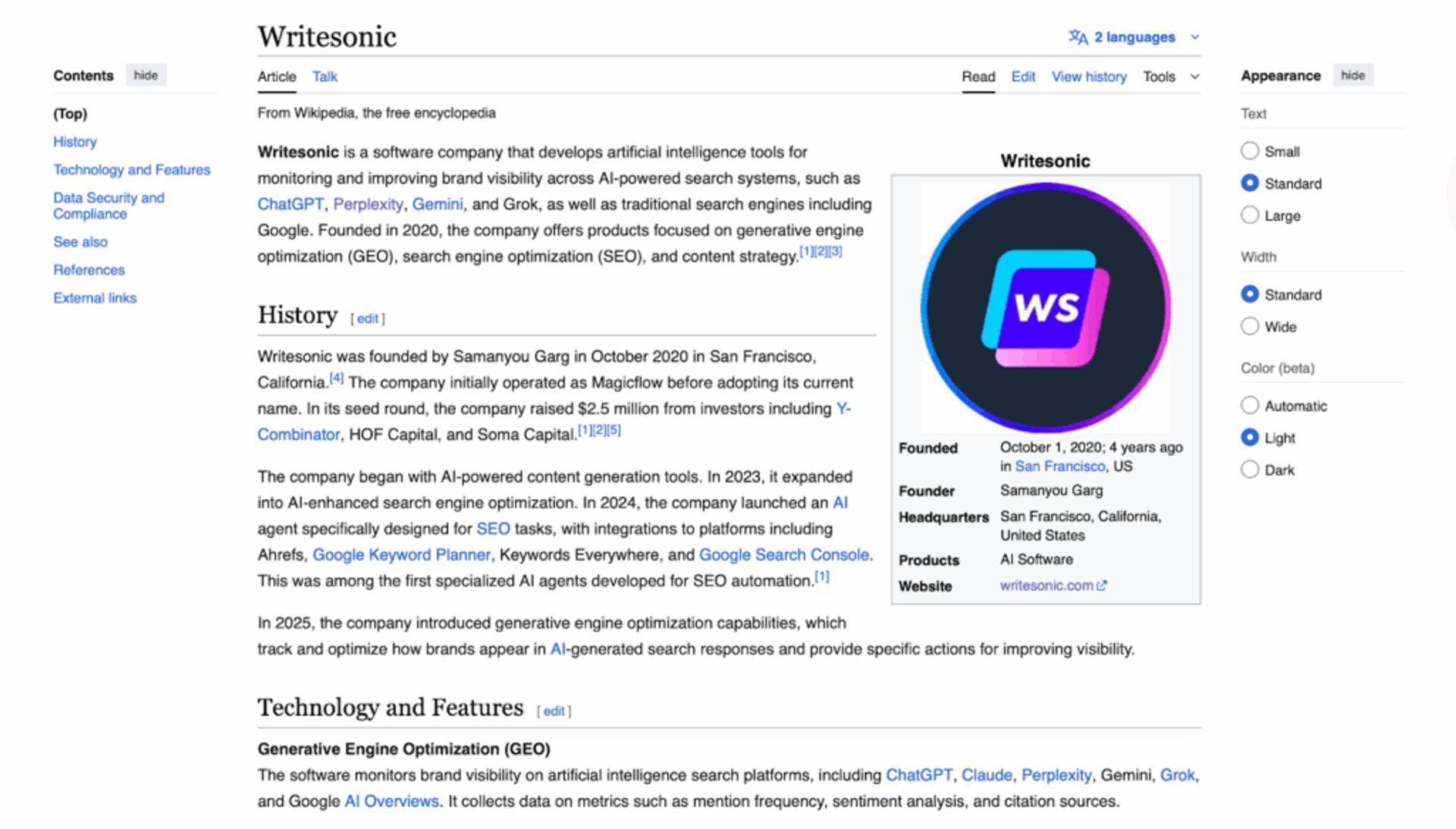Go to External links in Contents
Screen dimensions: 1456x829
95,298
